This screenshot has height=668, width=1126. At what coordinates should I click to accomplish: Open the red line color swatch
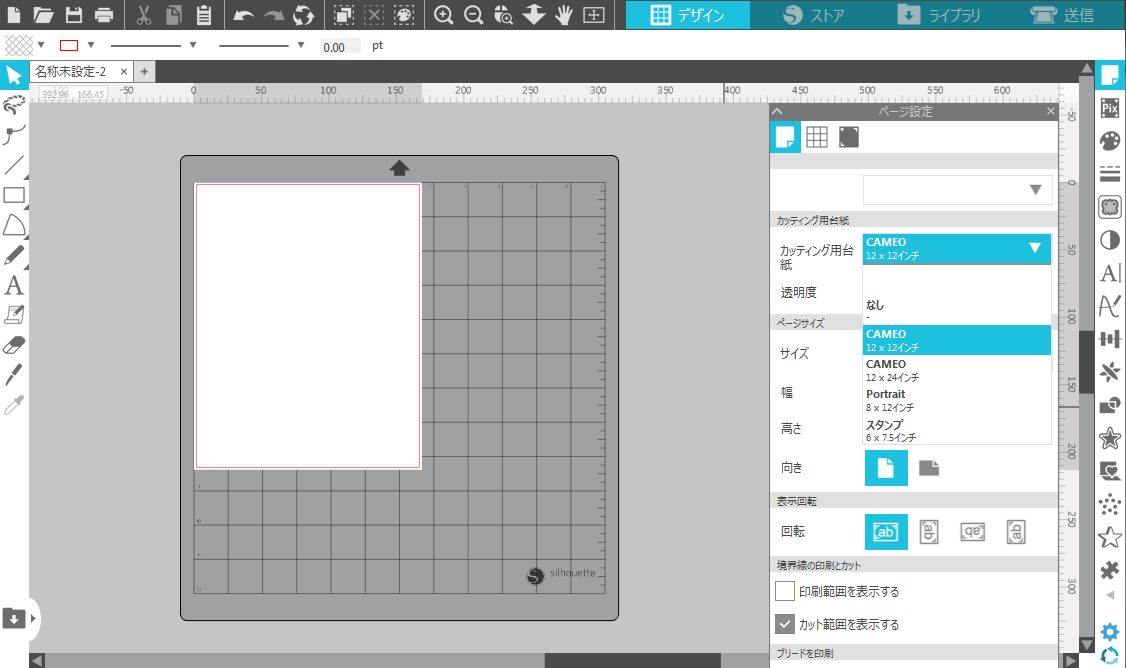(x=69, y=45)
